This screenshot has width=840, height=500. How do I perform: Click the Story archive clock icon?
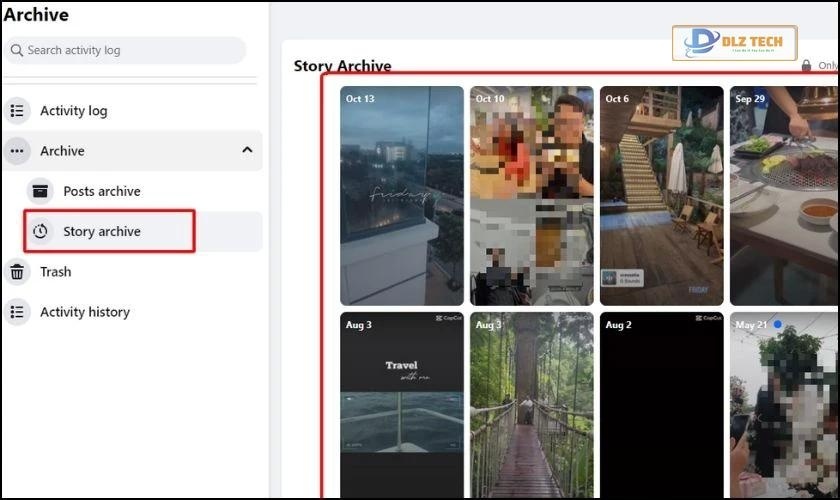tap(40, 232)
